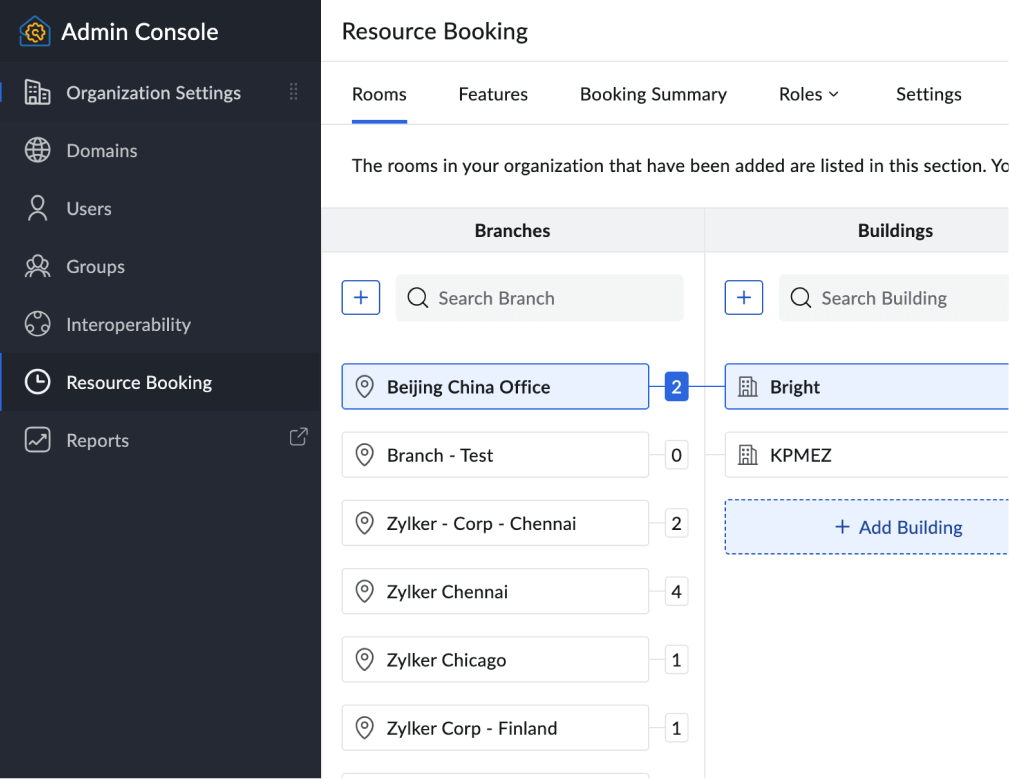The height and width of the screenshot is (779, 1009).
Task: Open the Booking Summary tab
Action: 653,95
